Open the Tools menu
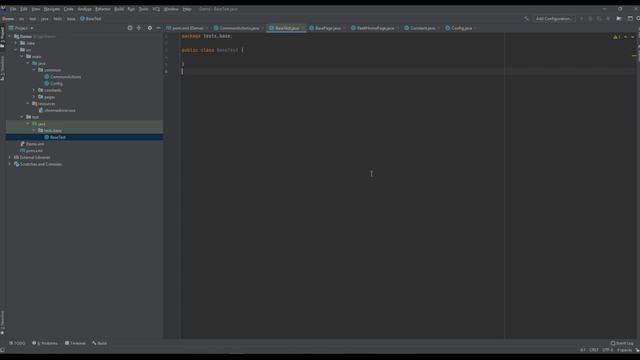The width and height of the screenshot is (640, 360). click(144, 9)
